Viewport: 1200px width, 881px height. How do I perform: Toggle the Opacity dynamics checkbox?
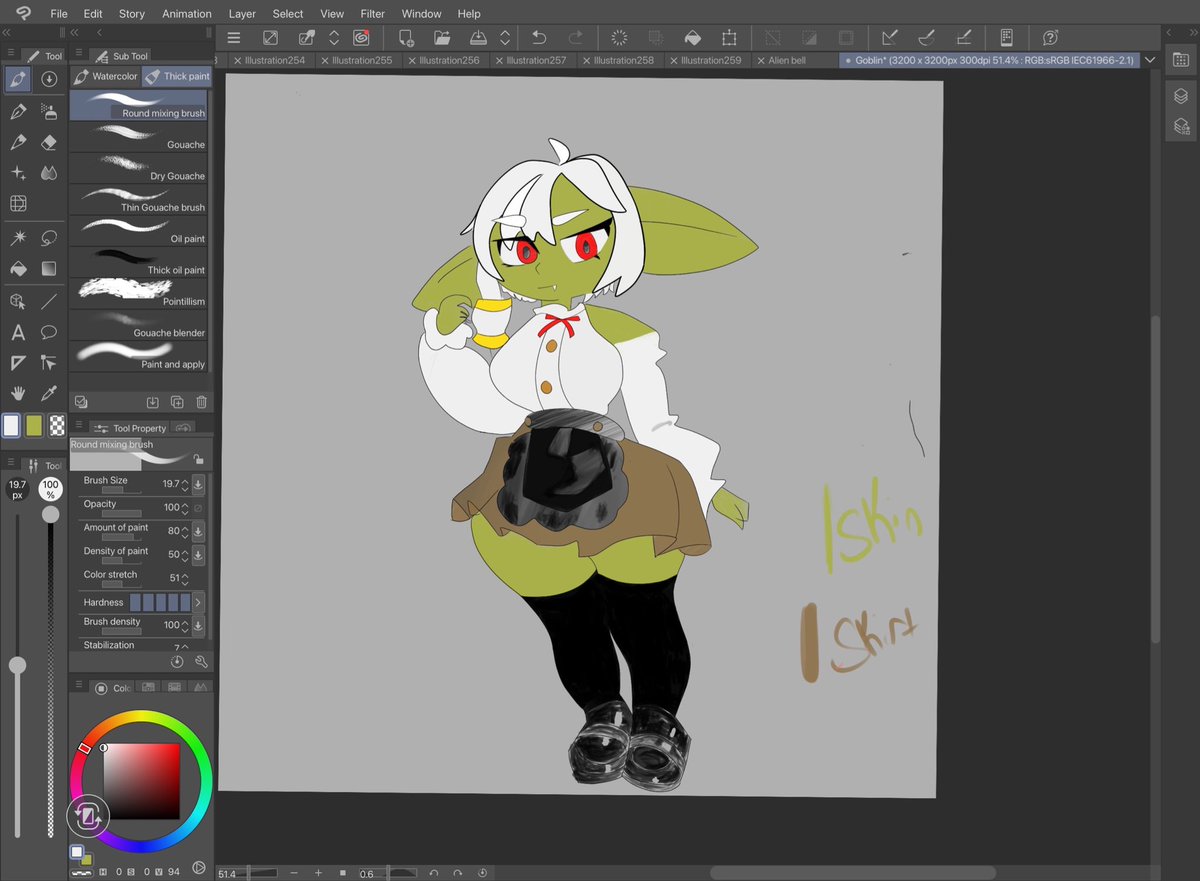coord(197,508)
